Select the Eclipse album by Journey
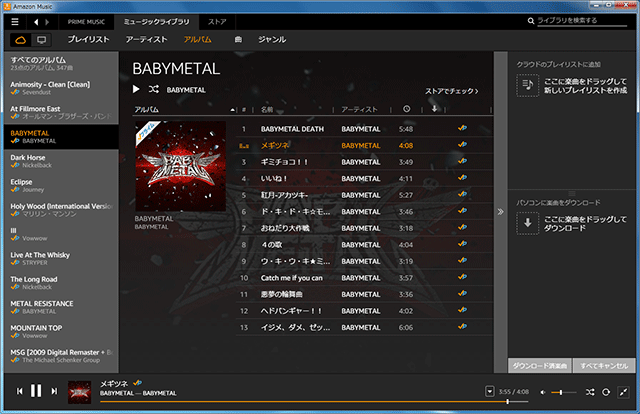Screen dimensions: 640x414 click(x=61, y=186)
